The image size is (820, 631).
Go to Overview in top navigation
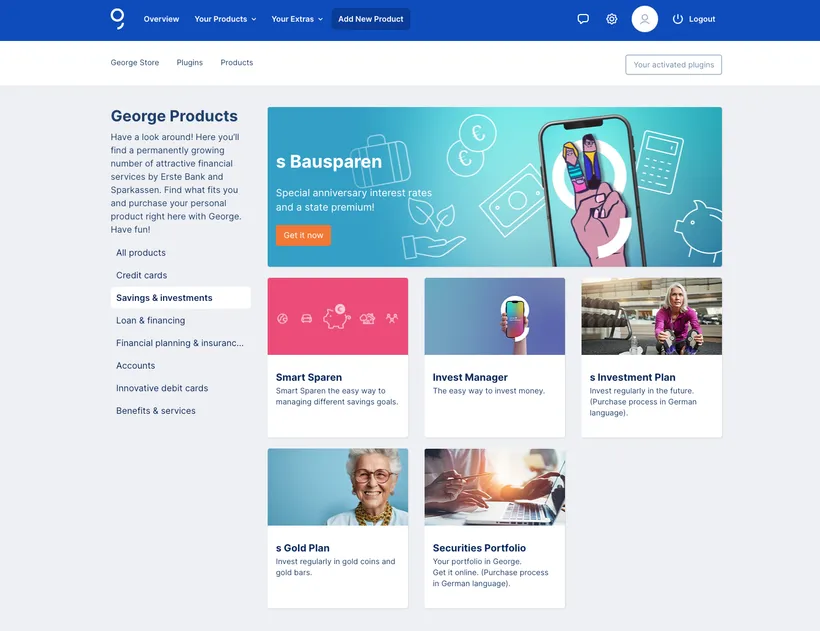pyautogui.click(x=161, y=19)
